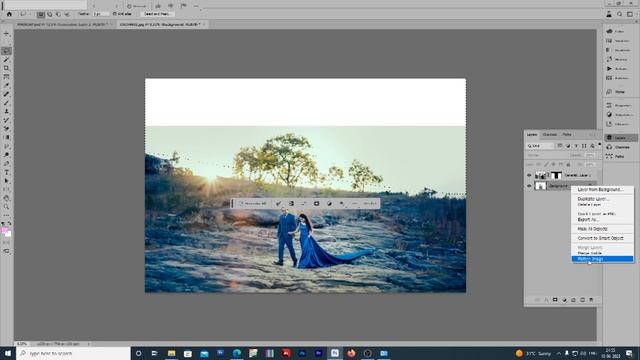Click the fill-selection icon in contextual task bar
640x360 pixels.
pyautogui.click(x=342, y=203)
